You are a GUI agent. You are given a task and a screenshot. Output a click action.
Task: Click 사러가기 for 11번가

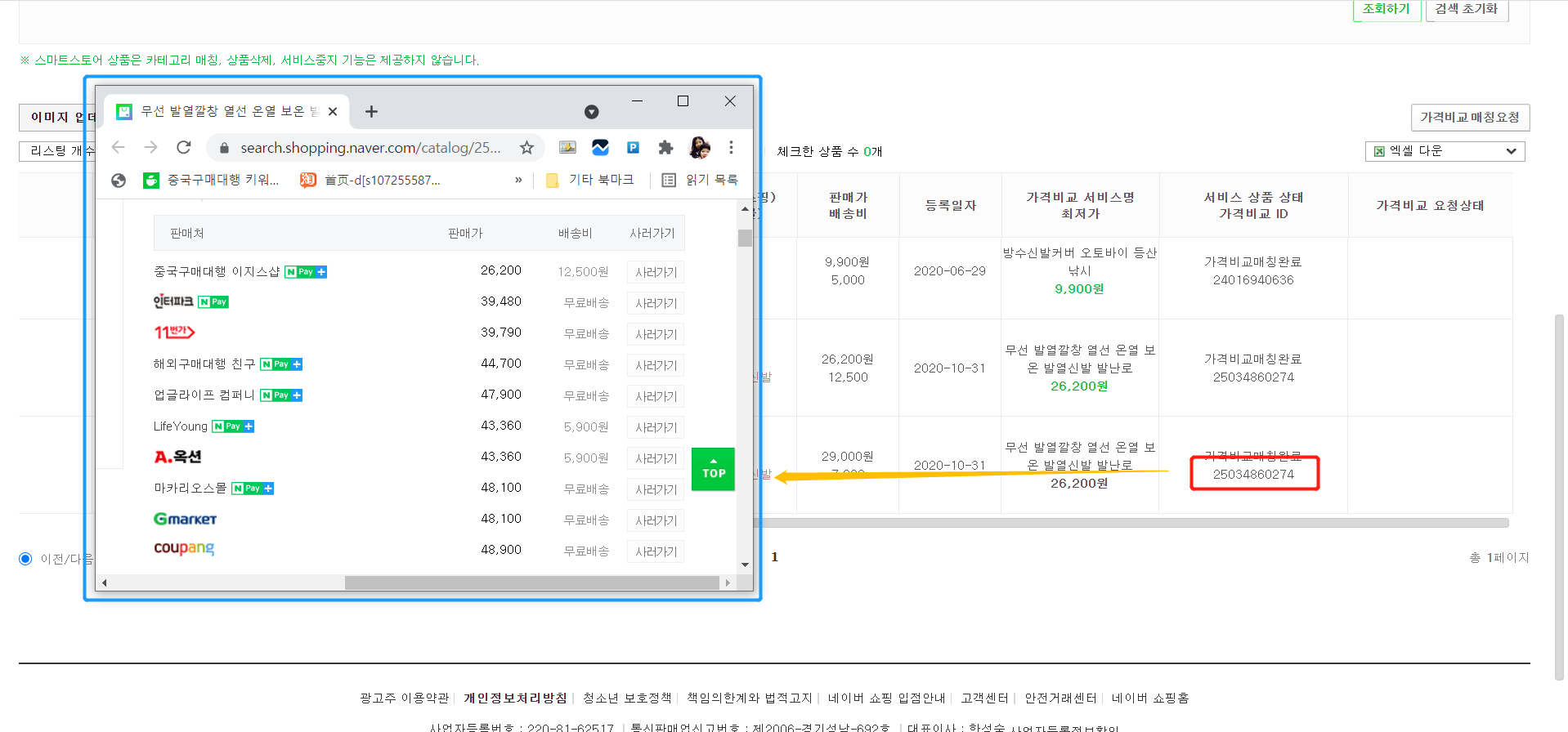[656, 334]
